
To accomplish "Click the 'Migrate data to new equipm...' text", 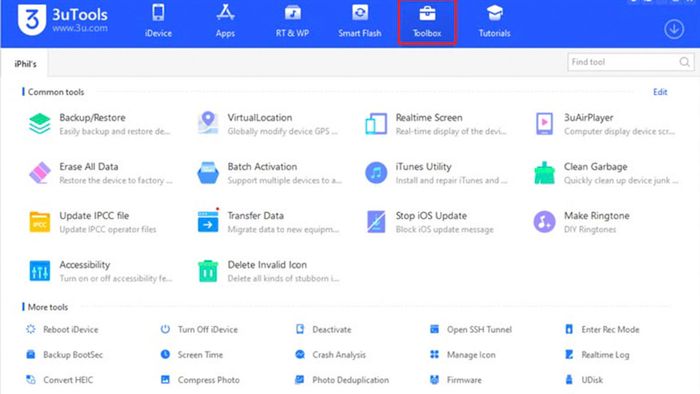I will point(283,229).
